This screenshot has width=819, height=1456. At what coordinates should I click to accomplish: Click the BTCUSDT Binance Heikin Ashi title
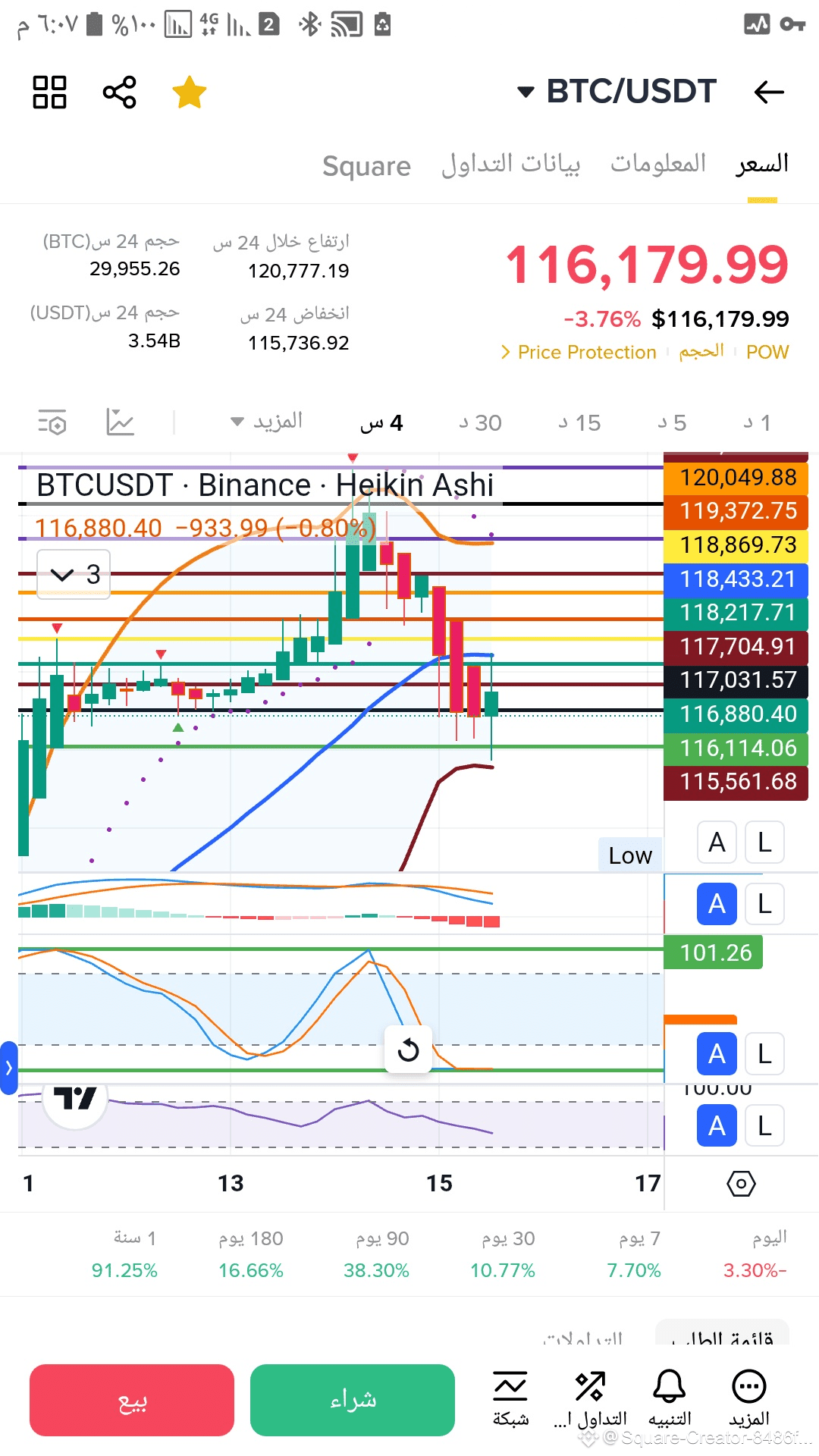click(265, 485)
